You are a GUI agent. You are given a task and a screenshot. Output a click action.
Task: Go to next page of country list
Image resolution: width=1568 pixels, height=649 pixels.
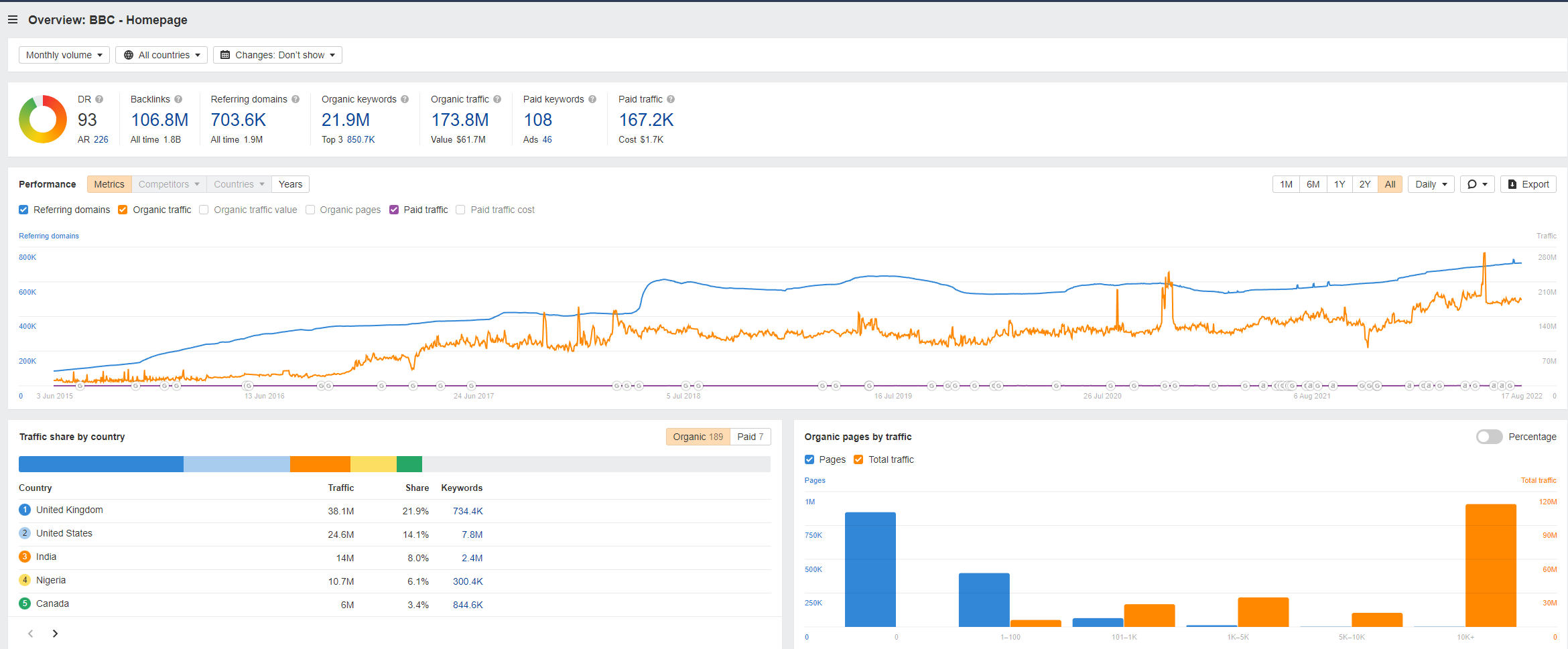tap(55, 634)
